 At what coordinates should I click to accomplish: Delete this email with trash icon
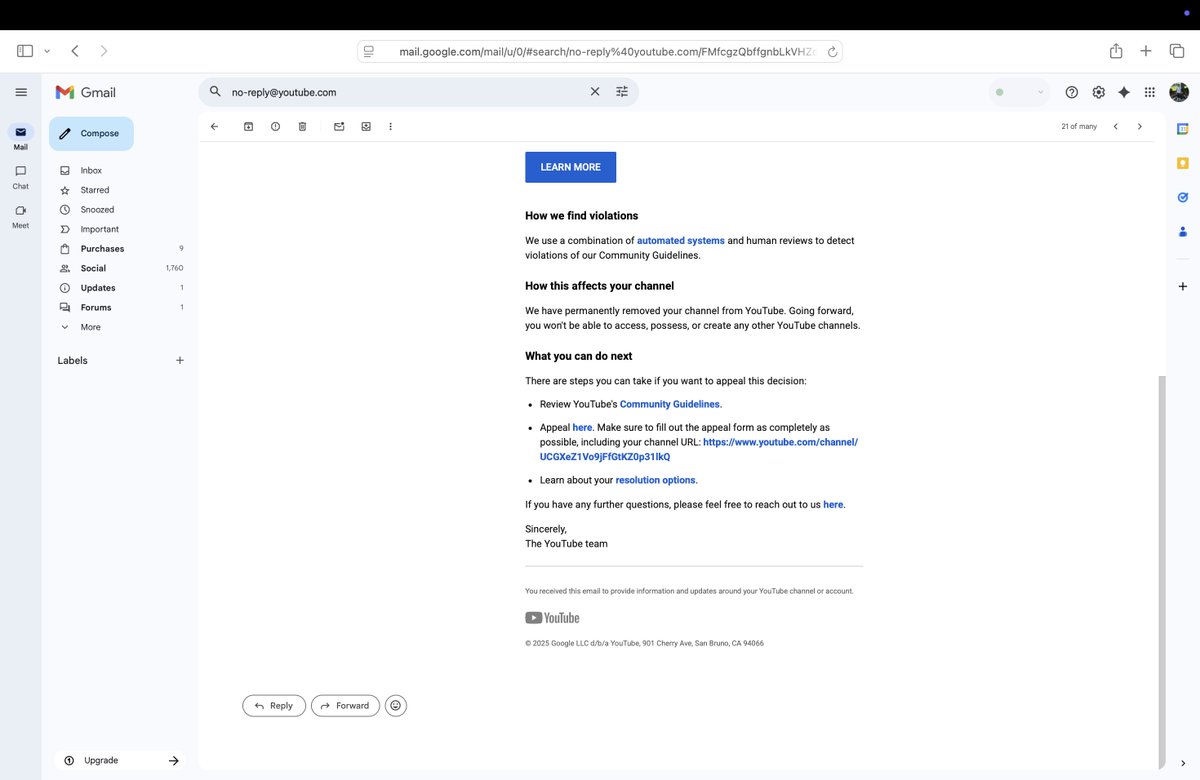point(302,127)
